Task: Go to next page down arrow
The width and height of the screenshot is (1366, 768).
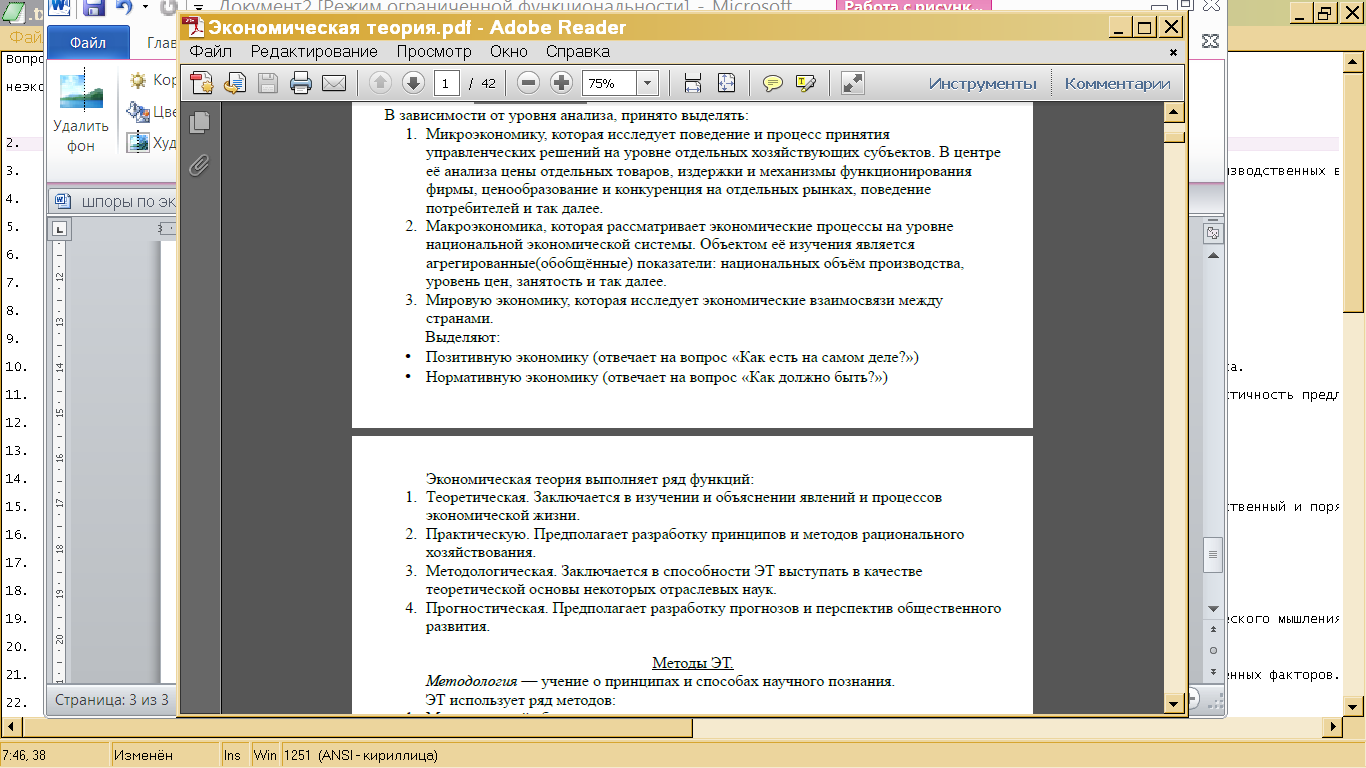Action: click(413, 83)
